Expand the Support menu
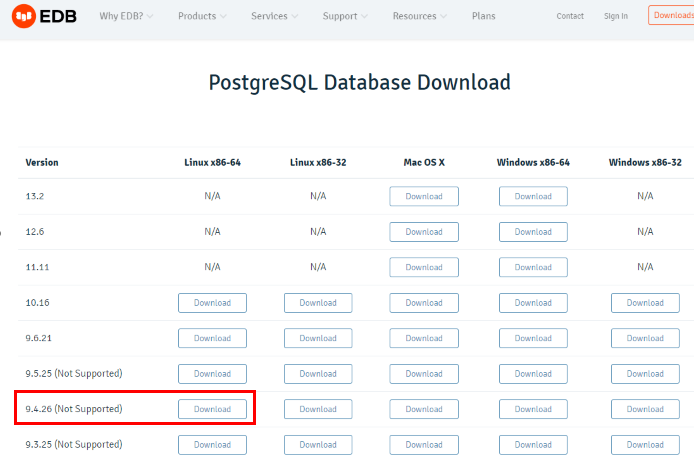This screenshot has width=694, height=468. tap(345, 16)
